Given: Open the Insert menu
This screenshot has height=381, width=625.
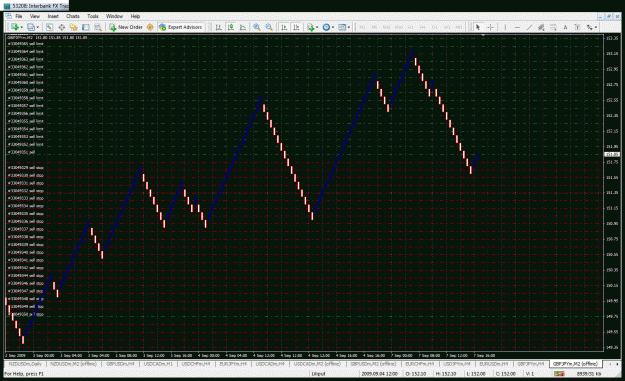Looking at the screenshot, I should [x=53, y=16].
